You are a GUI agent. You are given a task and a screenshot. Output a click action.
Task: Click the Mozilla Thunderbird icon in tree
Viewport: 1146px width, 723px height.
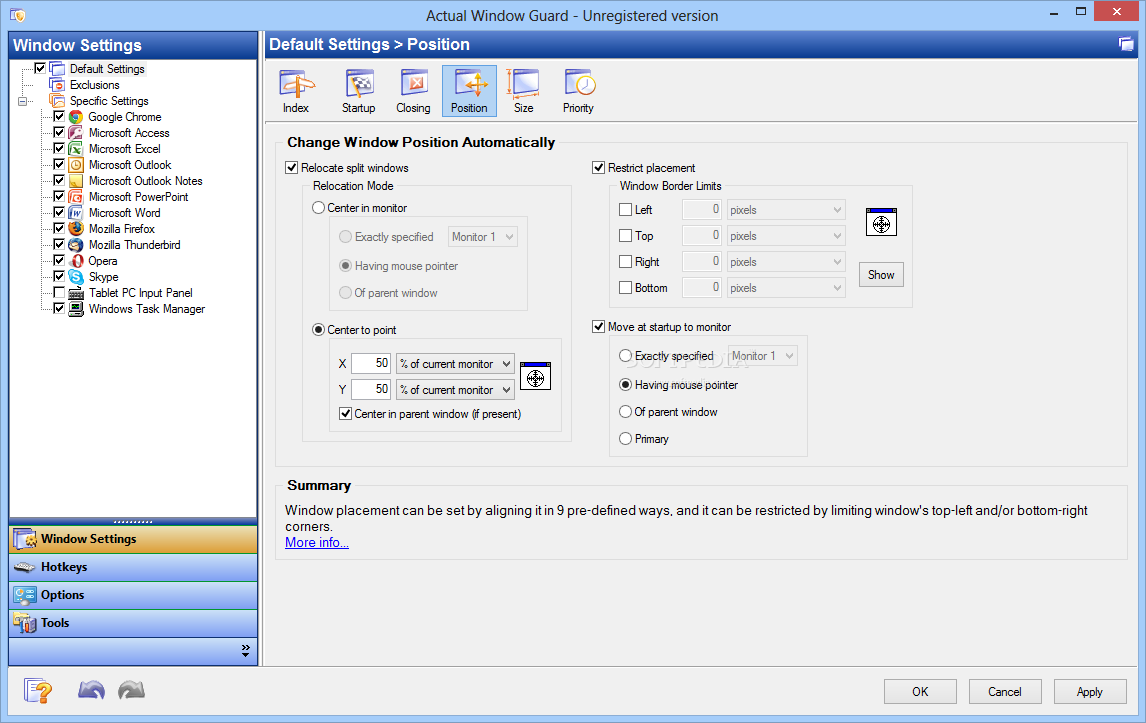point(76,245)
